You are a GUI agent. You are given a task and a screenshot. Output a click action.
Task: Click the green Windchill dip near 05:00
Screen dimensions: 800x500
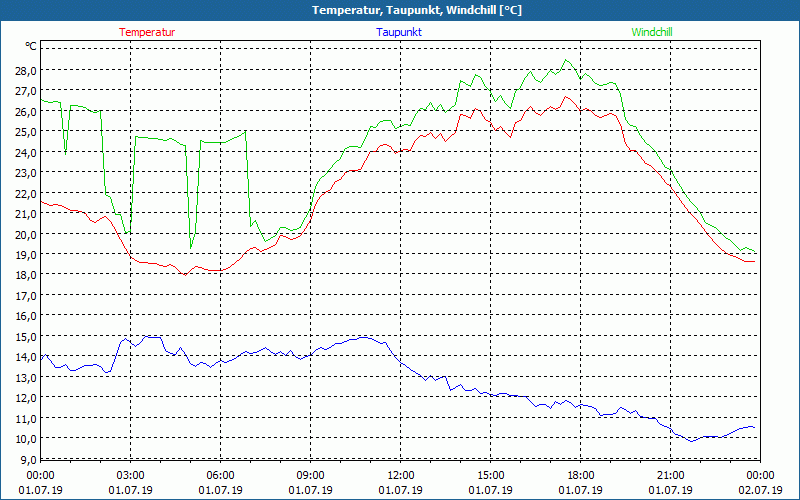tap(191, 248)
